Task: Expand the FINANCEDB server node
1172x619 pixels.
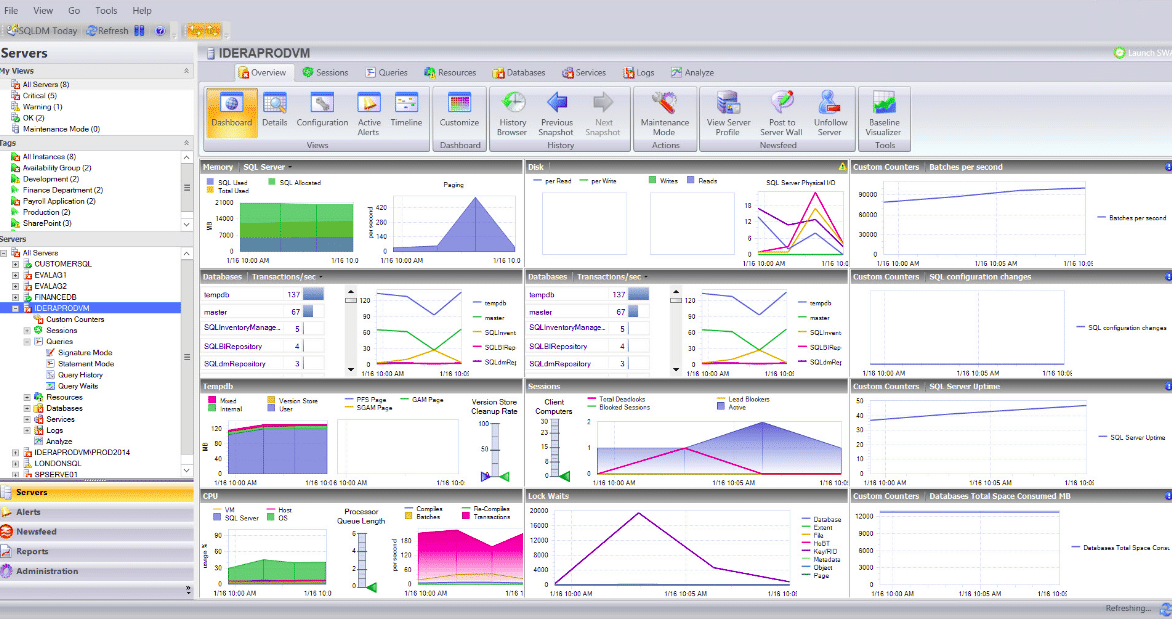Action: [16, 297]
